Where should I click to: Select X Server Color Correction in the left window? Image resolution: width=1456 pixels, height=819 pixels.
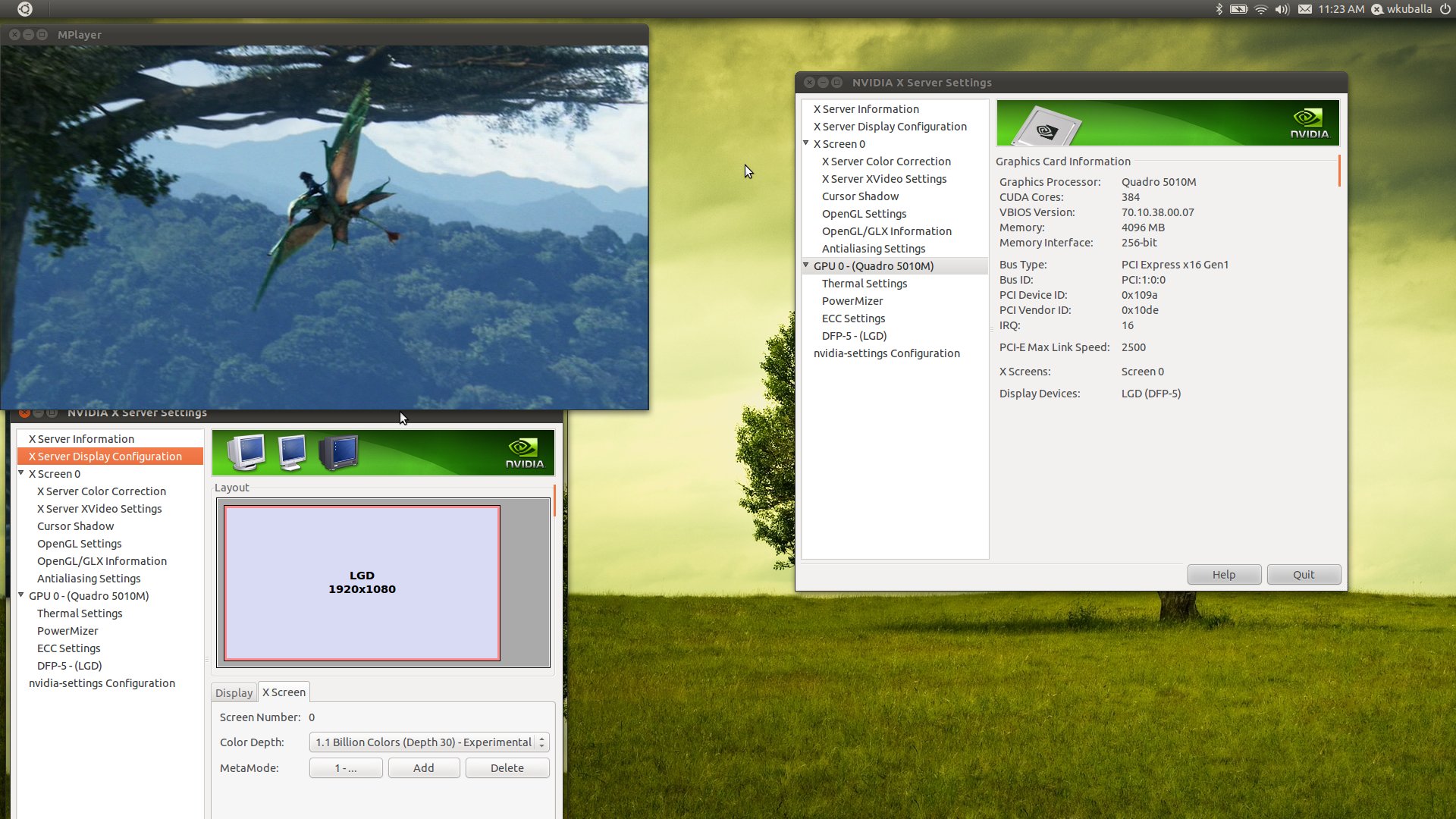(x=102, y=491)
